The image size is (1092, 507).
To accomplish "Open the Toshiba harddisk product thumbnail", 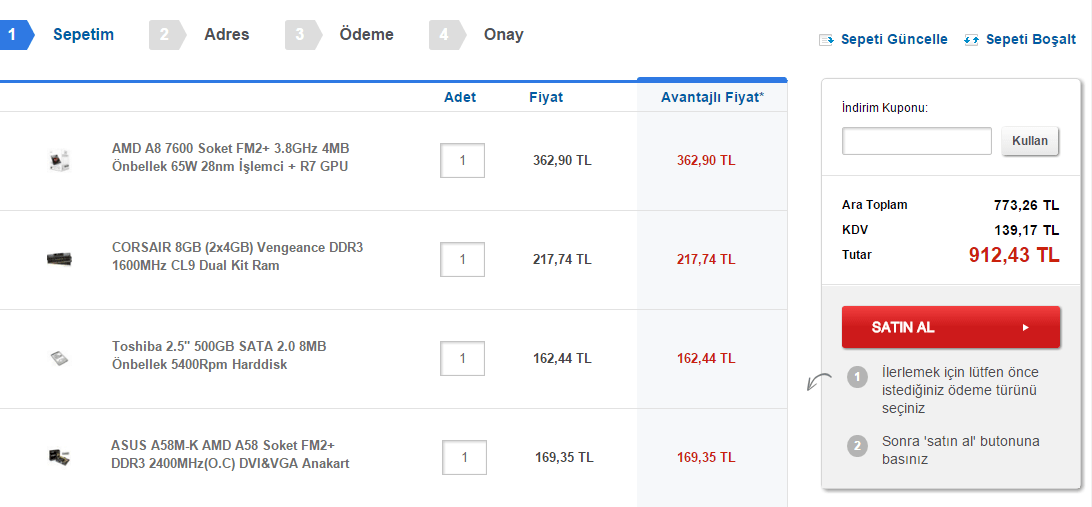I will 59,358.
